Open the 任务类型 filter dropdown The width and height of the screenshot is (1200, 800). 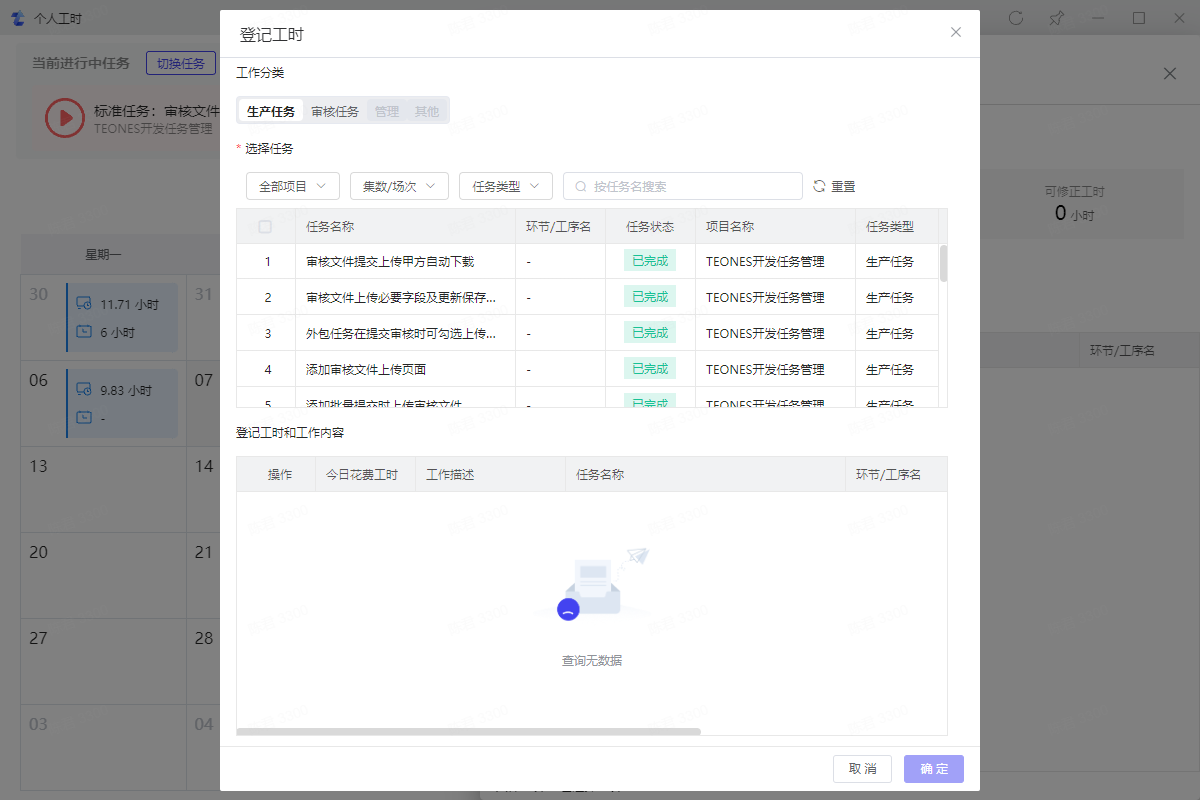[x=505, y=186]
